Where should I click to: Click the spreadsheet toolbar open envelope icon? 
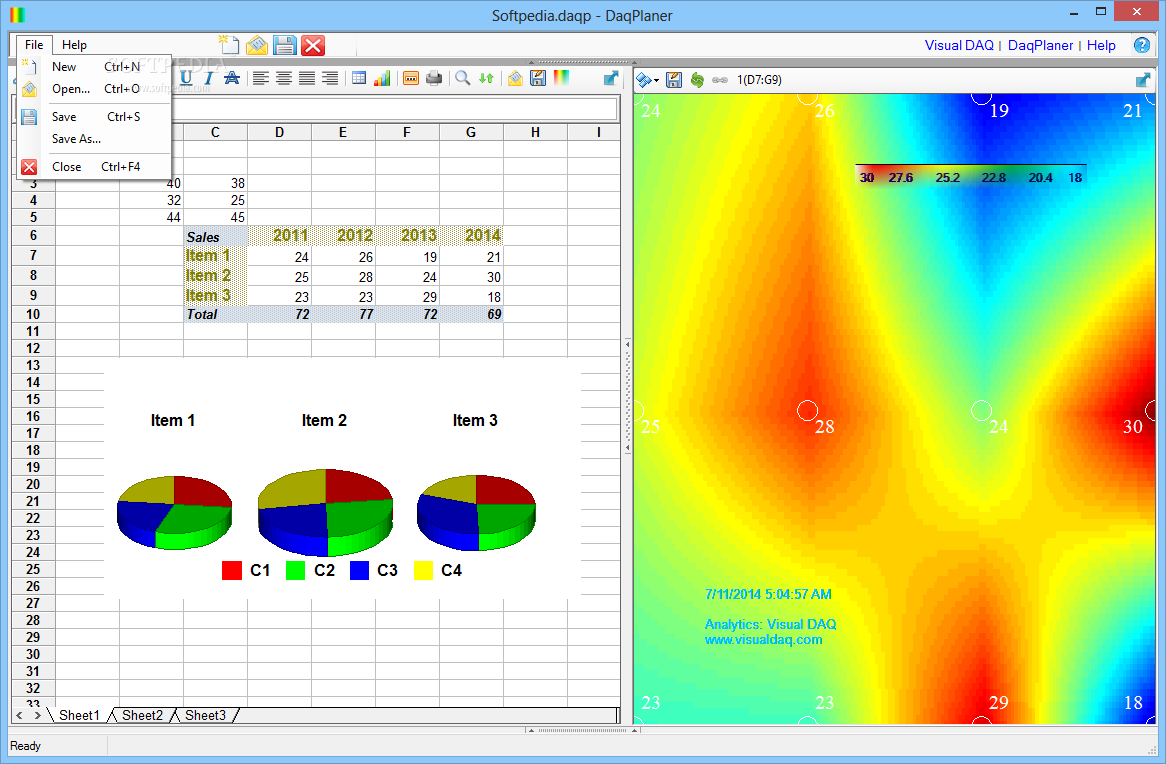tap(515, 78)
